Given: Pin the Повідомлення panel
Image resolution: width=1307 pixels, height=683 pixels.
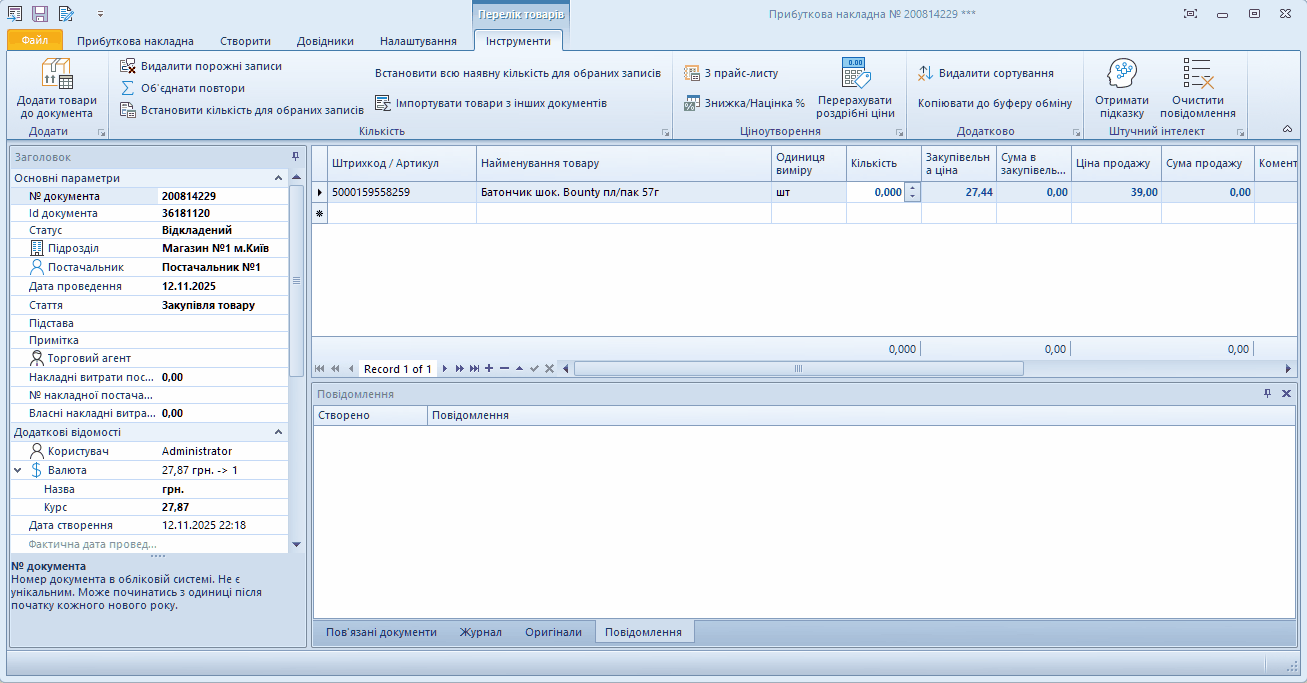Looking at the screenshot, I should click(x=1267, y=394).
